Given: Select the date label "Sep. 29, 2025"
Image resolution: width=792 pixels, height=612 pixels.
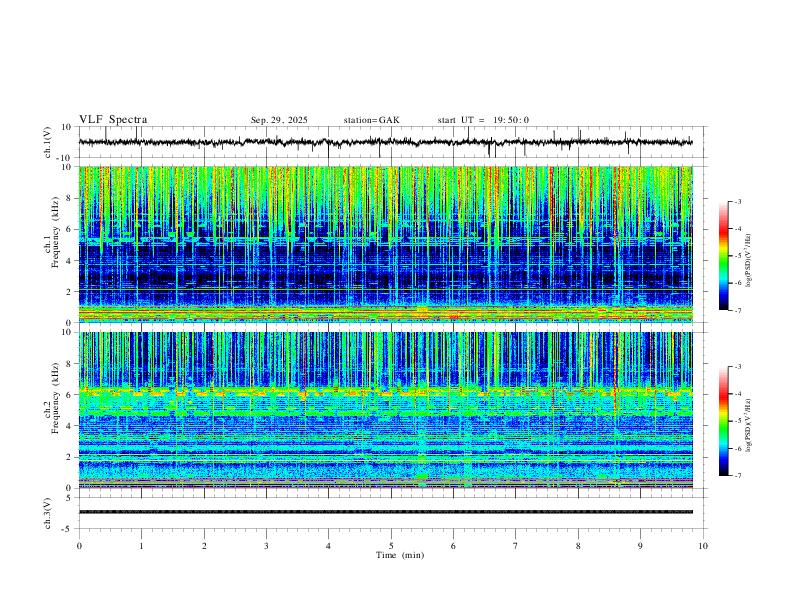Looking at the screenshot, I should [x=279, y=120].
